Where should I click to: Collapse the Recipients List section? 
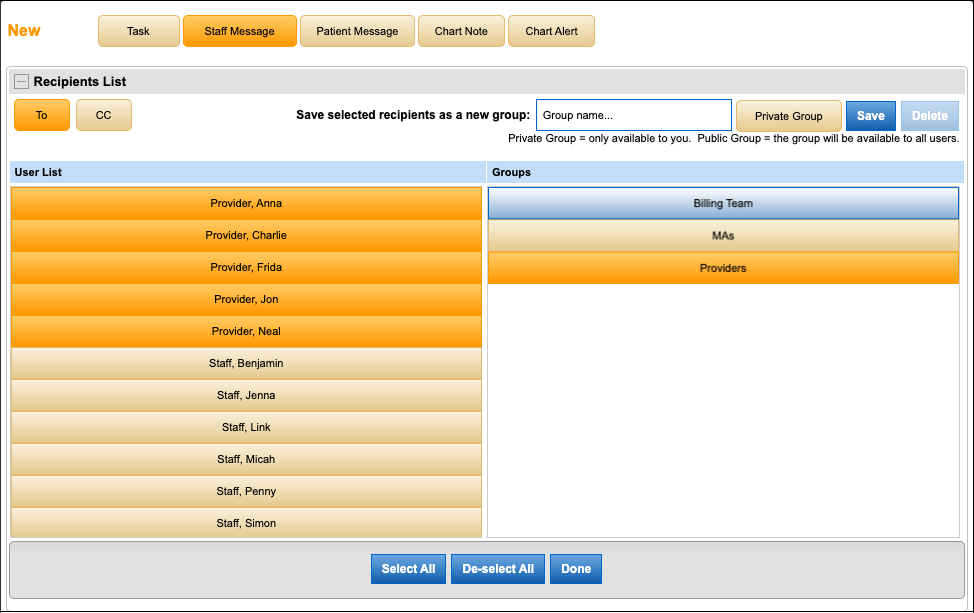point(20,81)
